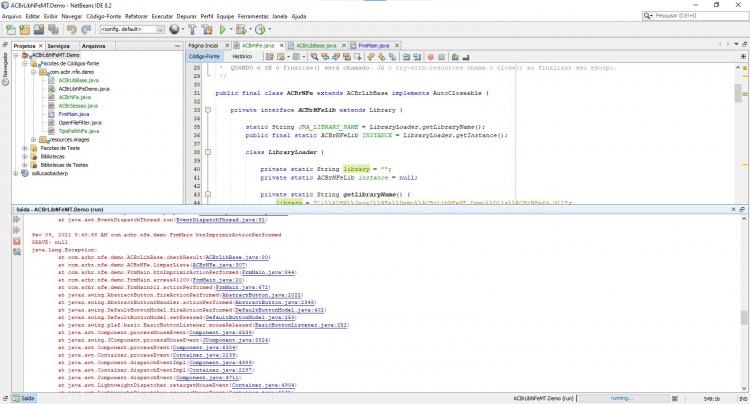This screenshot has width=750, height=404.
Task: Click the Stop Macro Recording square icon
Action: [x=441, y=57]
